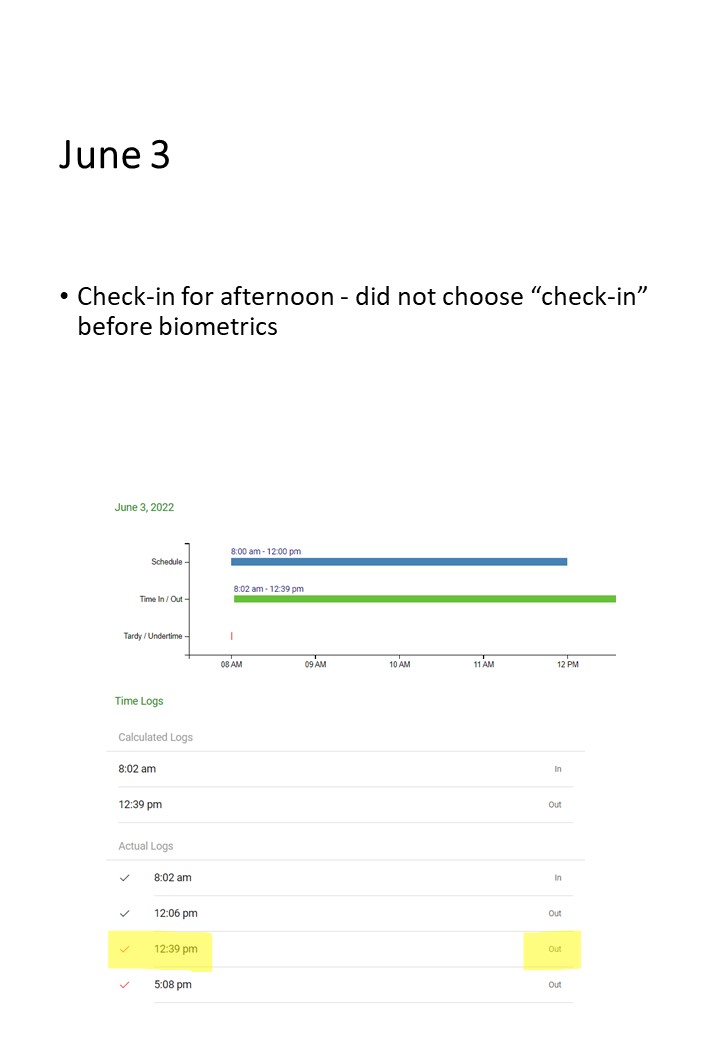
Task: Click the checkmark beside 8:02 am actual log
Action: pyautogui.click(x=125, y=878)
